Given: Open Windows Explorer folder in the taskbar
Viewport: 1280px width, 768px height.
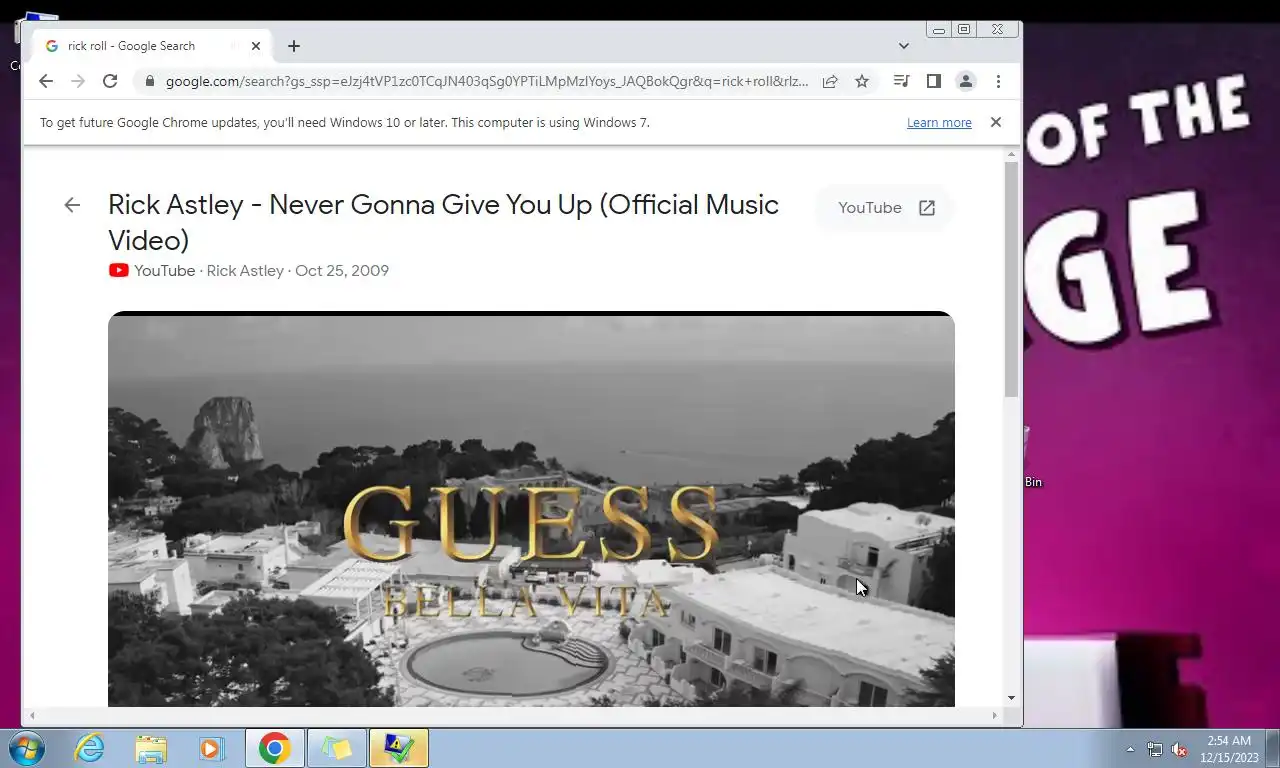Looking at the screenshot, I should pyautogui.click(x=151, y=748).
